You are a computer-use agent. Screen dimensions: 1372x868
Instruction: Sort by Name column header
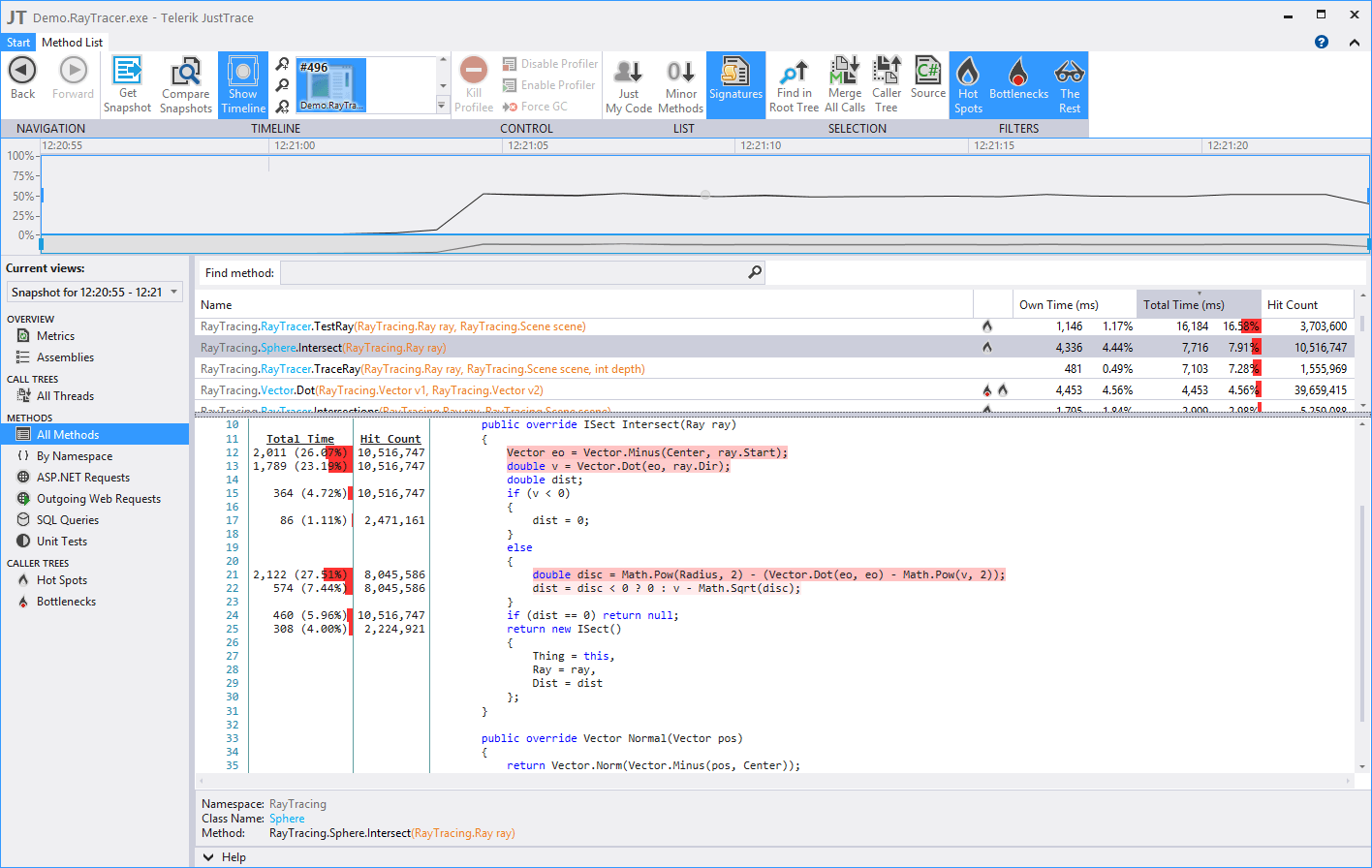pos(584,304)
